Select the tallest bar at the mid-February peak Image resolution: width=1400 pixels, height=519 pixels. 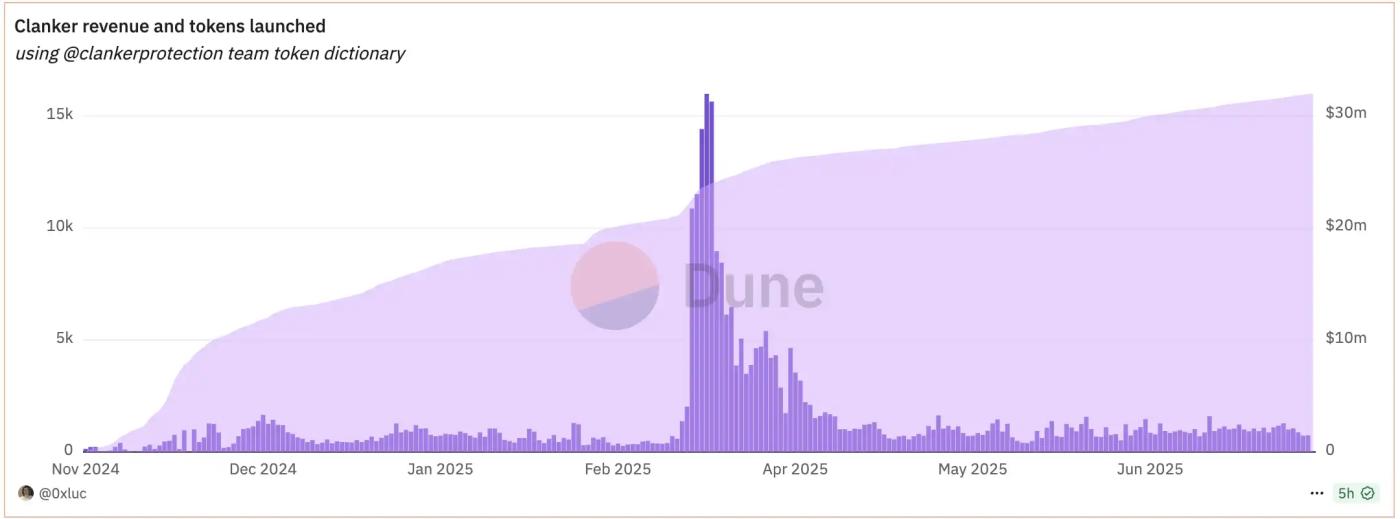[706, 272]
